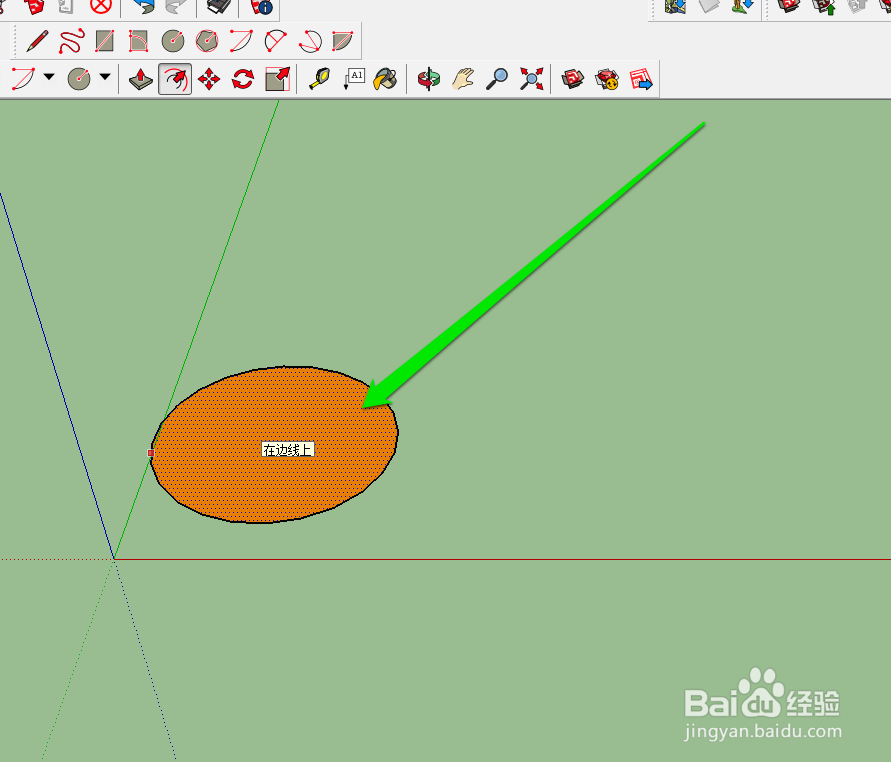Select the 3-Point Arc tool
This screenshot has height=762, width=891.
click(x=310, y=41)
